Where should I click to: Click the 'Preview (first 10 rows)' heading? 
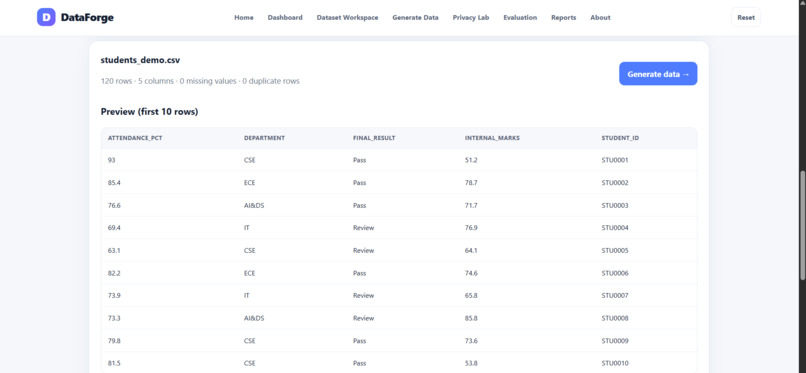click(x=149, y=112)
